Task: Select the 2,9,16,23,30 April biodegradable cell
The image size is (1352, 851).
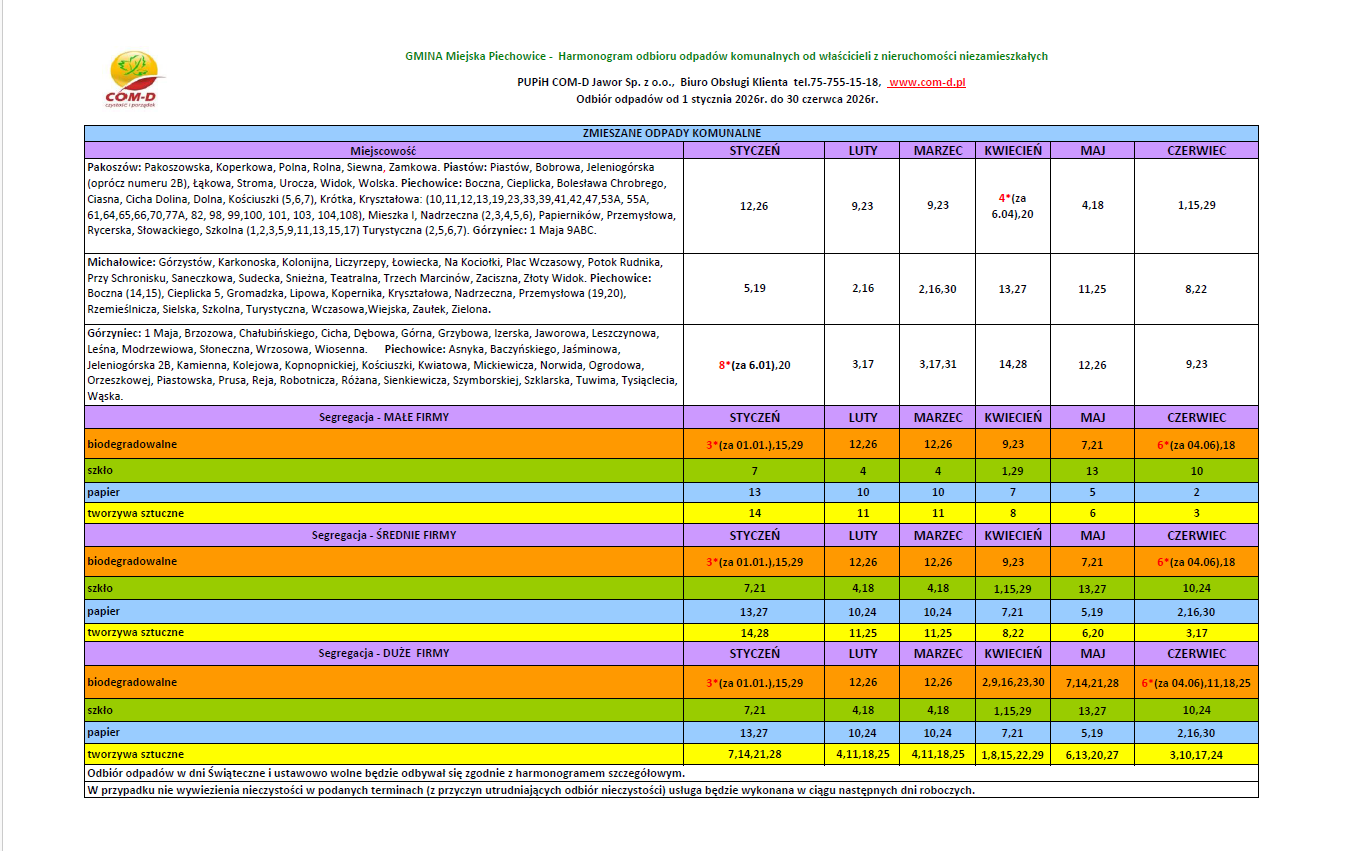Action: tap(1012, 682)
